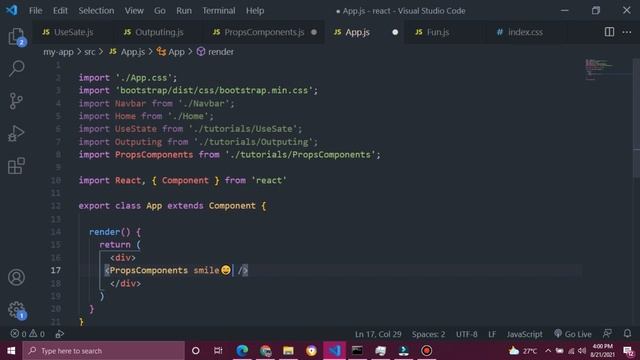Select the render breadcrumb item

(x=216, y=52)
